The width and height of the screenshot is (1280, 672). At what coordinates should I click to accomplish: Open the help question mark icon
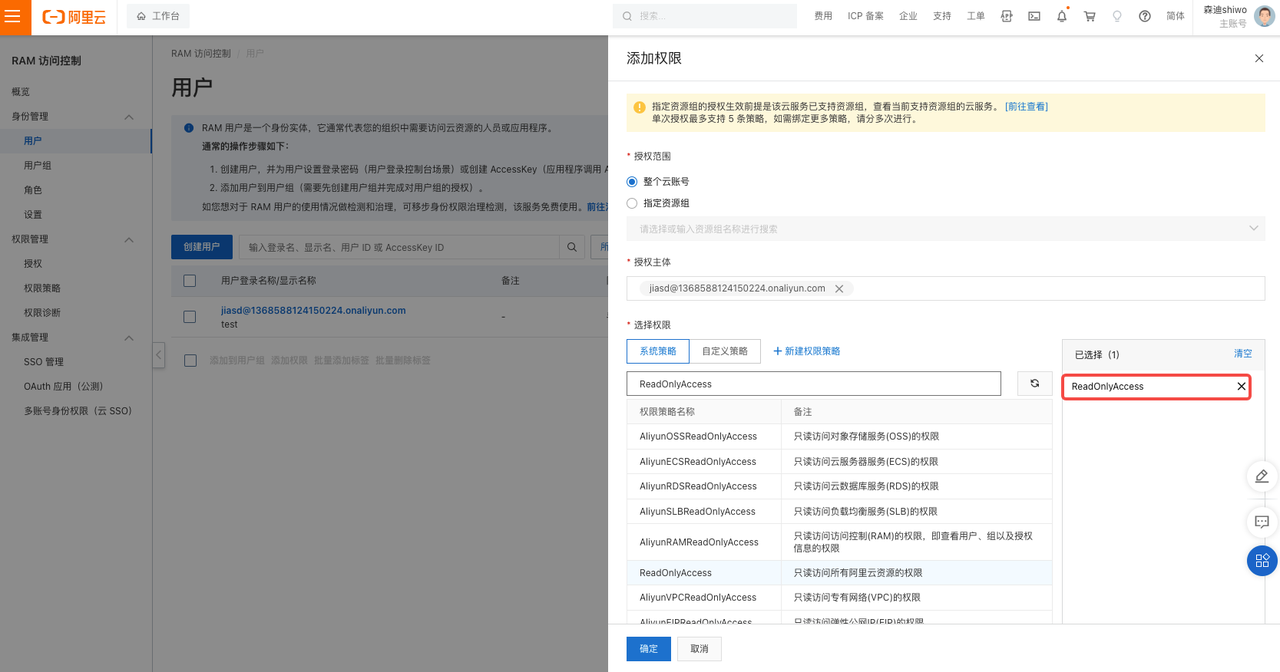[x=1145, y=16]
